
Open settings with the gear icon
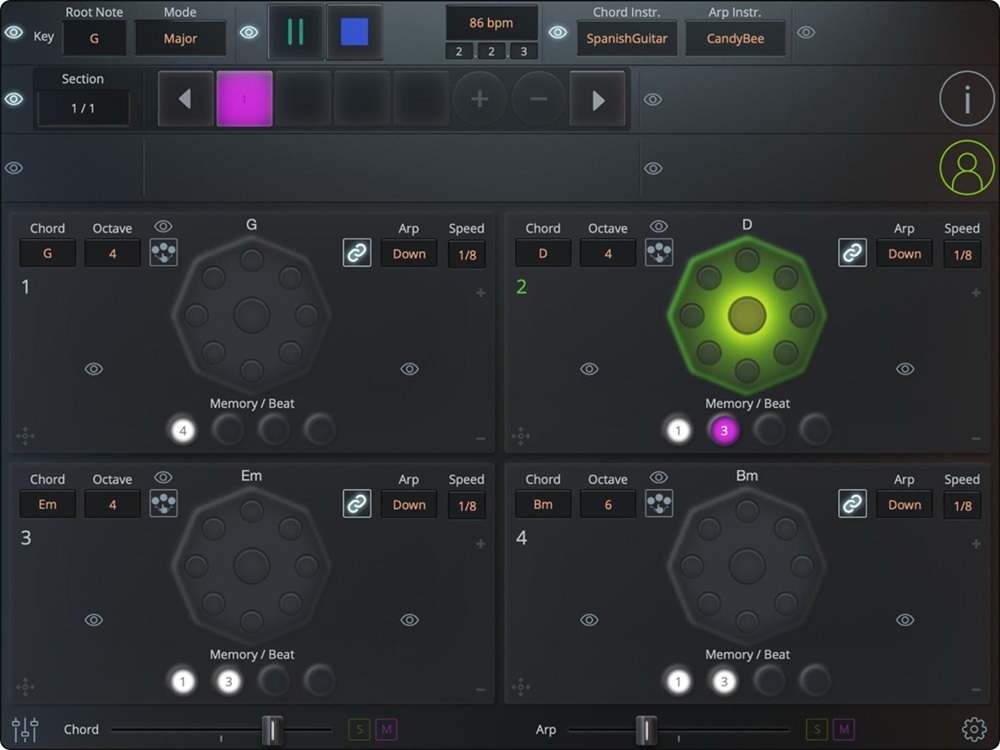click(x=974, y=729)
